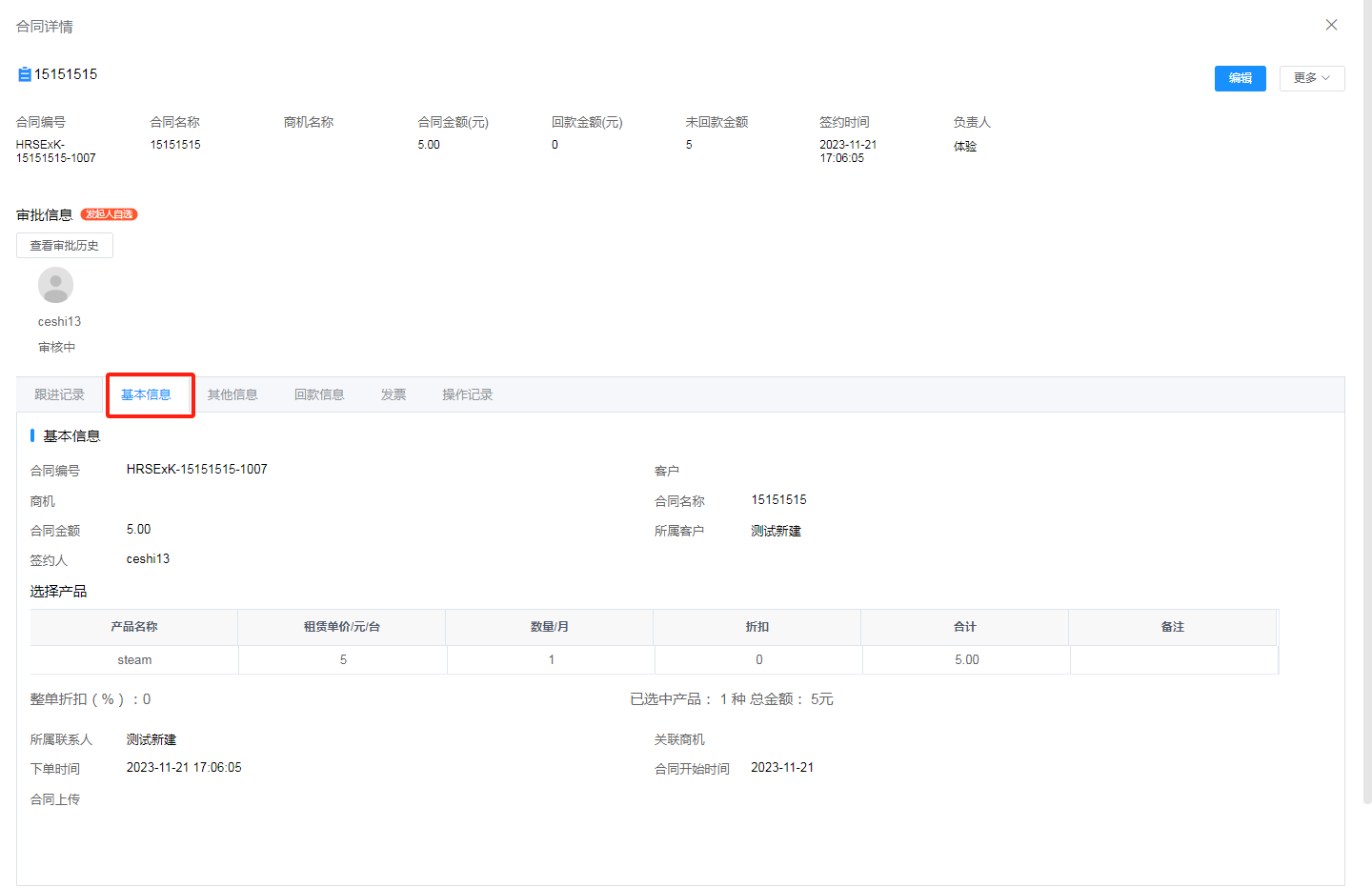Open the 更多 dropdown menu
The height and width of the screenshot is (888, 1372).
(x=1311, y=78)
